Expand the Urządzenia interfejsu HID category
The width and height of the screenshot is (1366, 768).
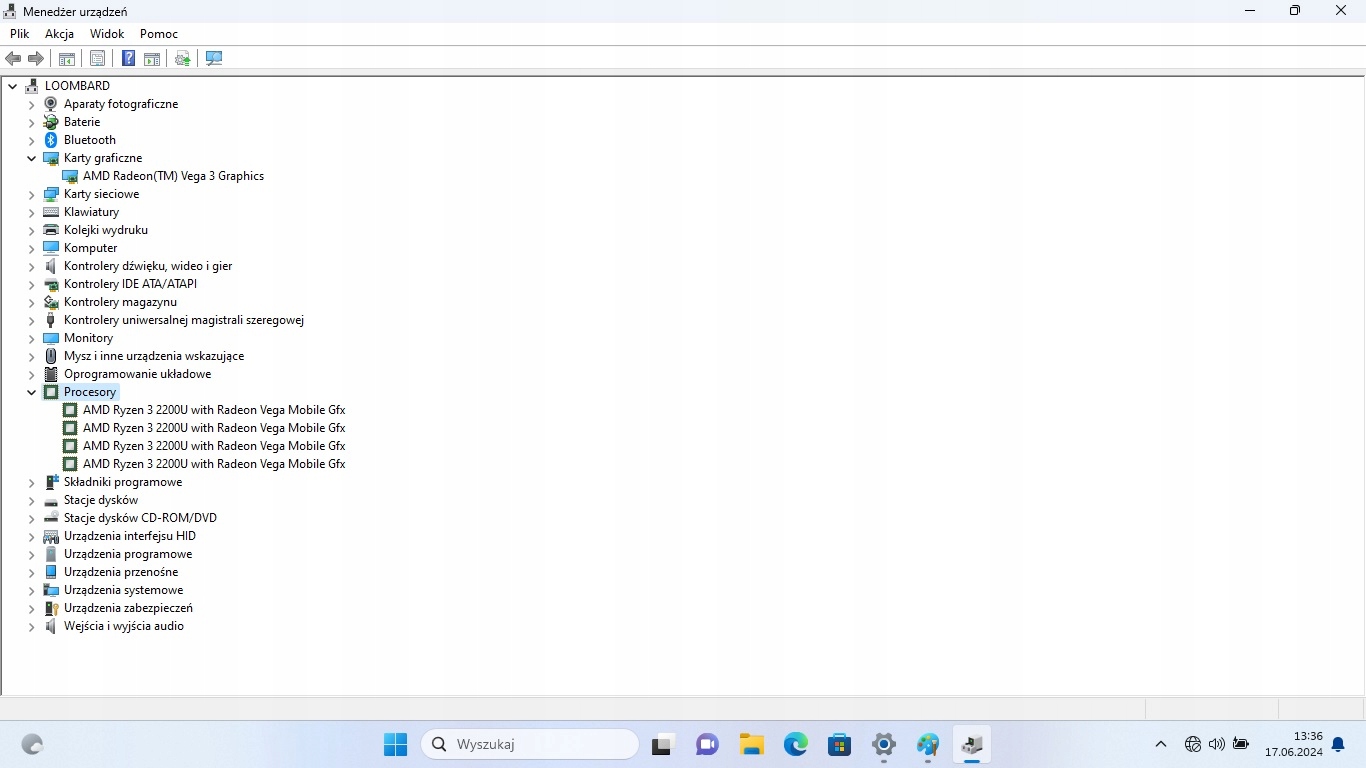point(32,536)
